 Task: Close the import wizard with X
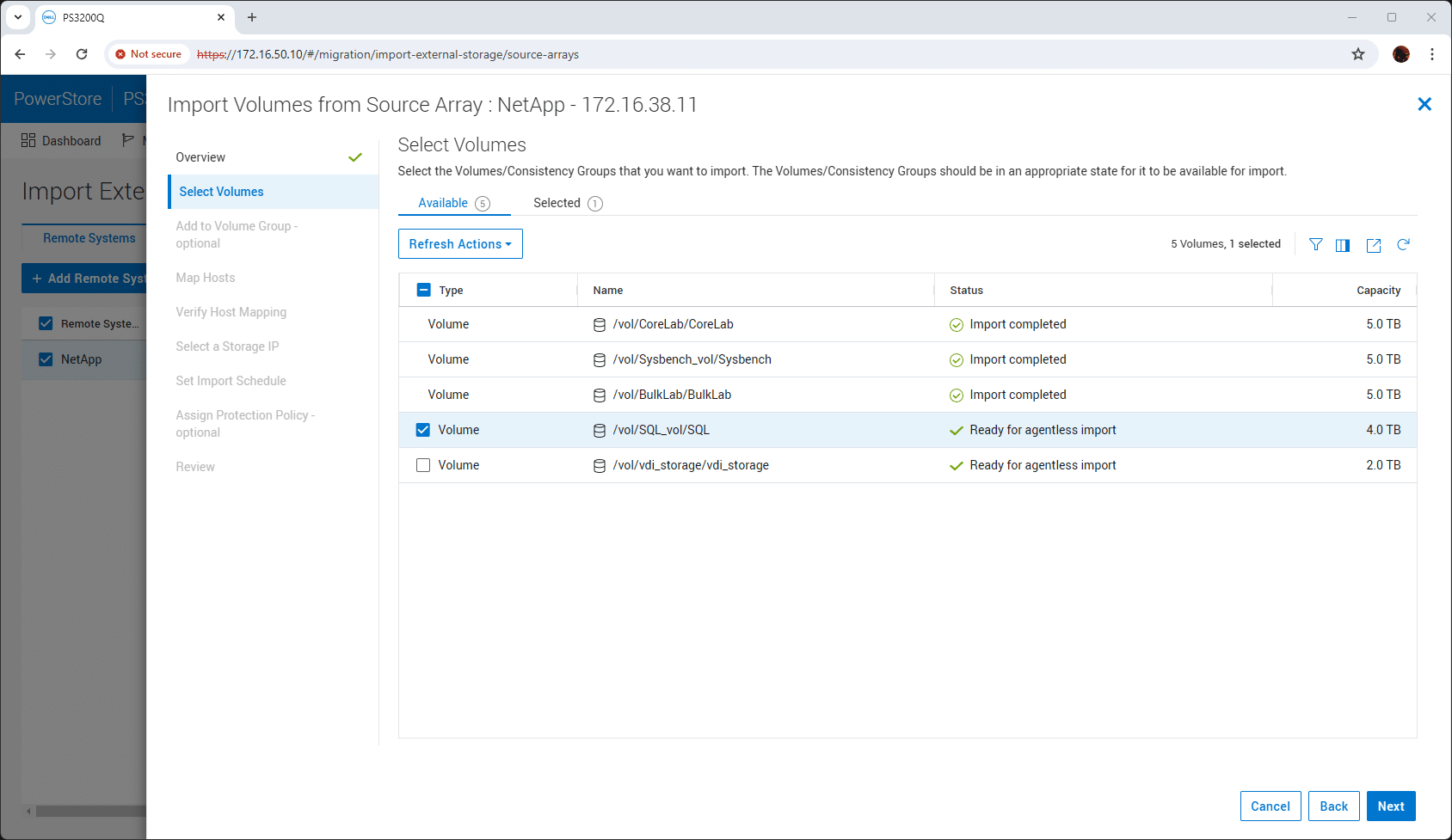click(x=1424, y=104)
